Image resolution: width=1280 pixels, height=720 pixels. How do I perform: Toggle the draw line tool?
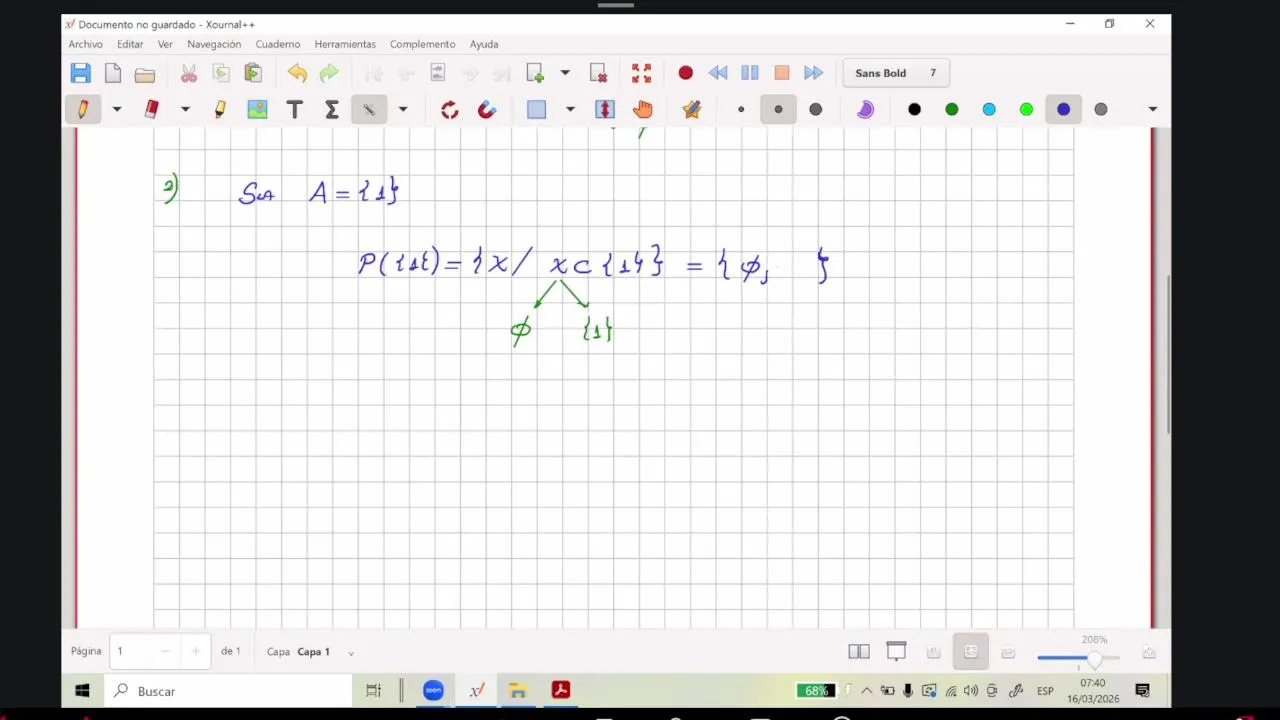(369, 109)
